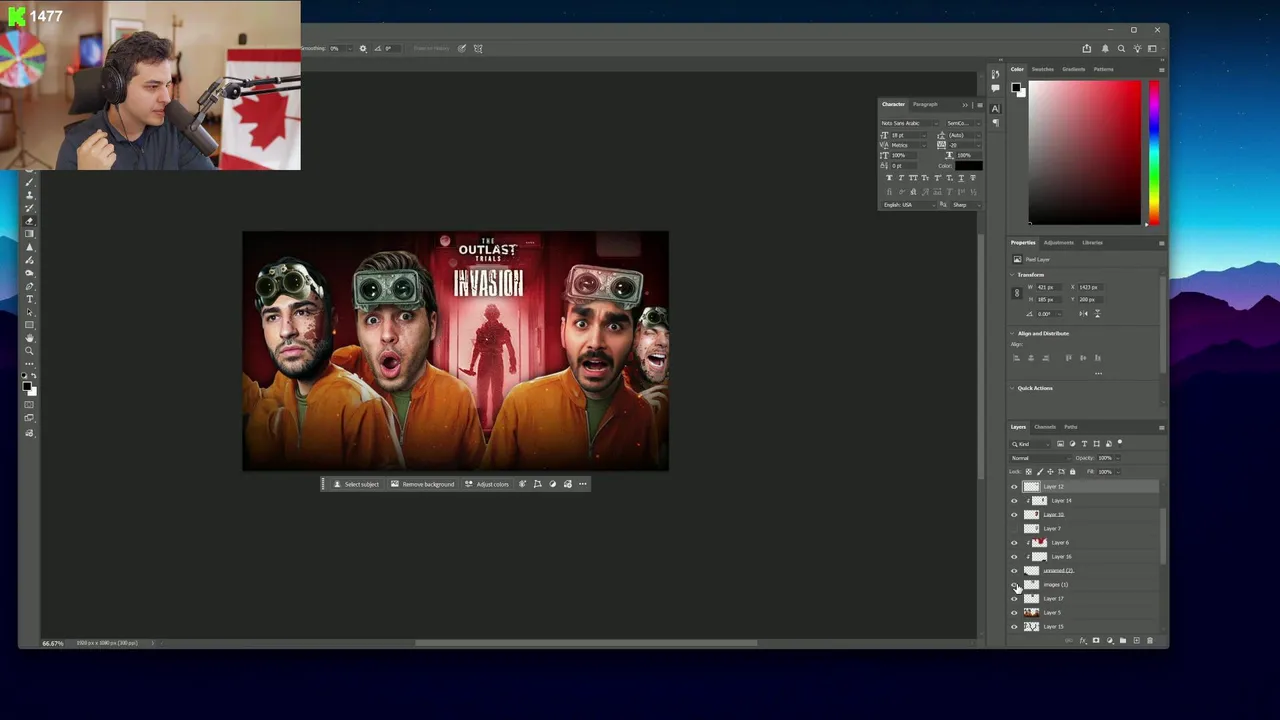Switch to the Adjustments tab
This screenshot has height=720, width=1280.
coord(1058,242)
